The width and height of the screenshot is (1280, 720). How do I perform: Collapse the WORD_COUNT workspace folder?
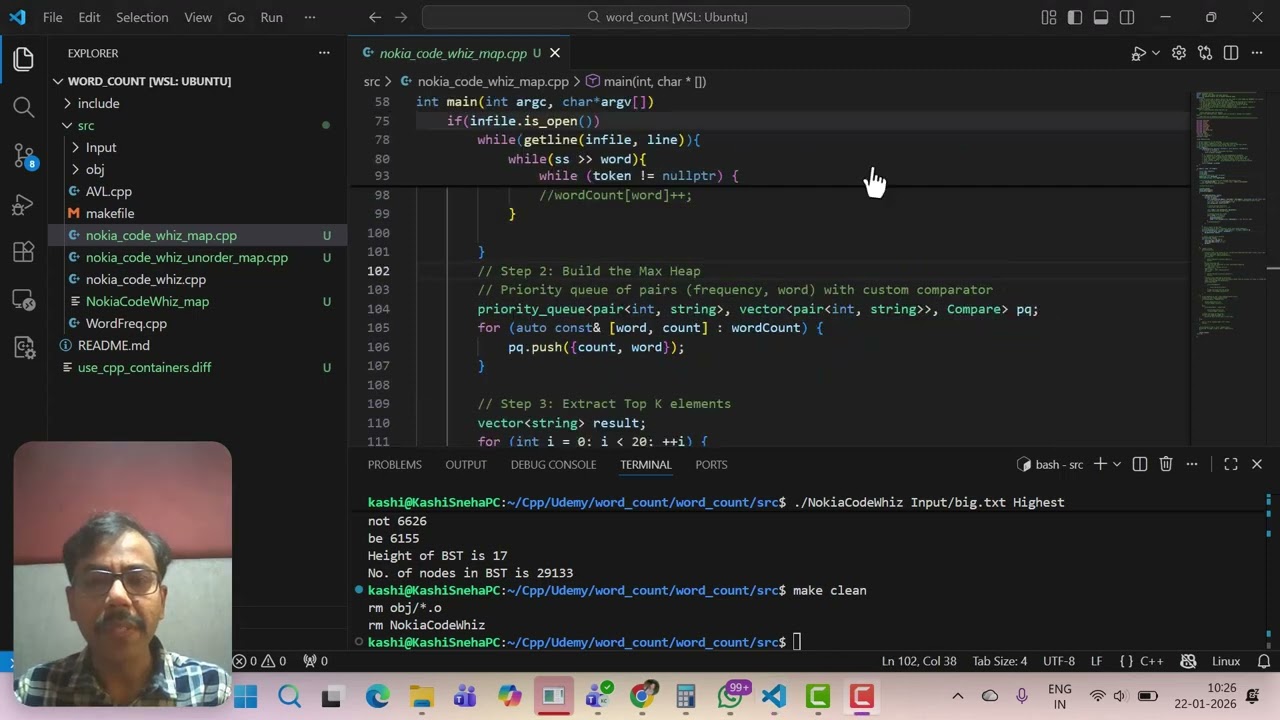tap(149, 81)
